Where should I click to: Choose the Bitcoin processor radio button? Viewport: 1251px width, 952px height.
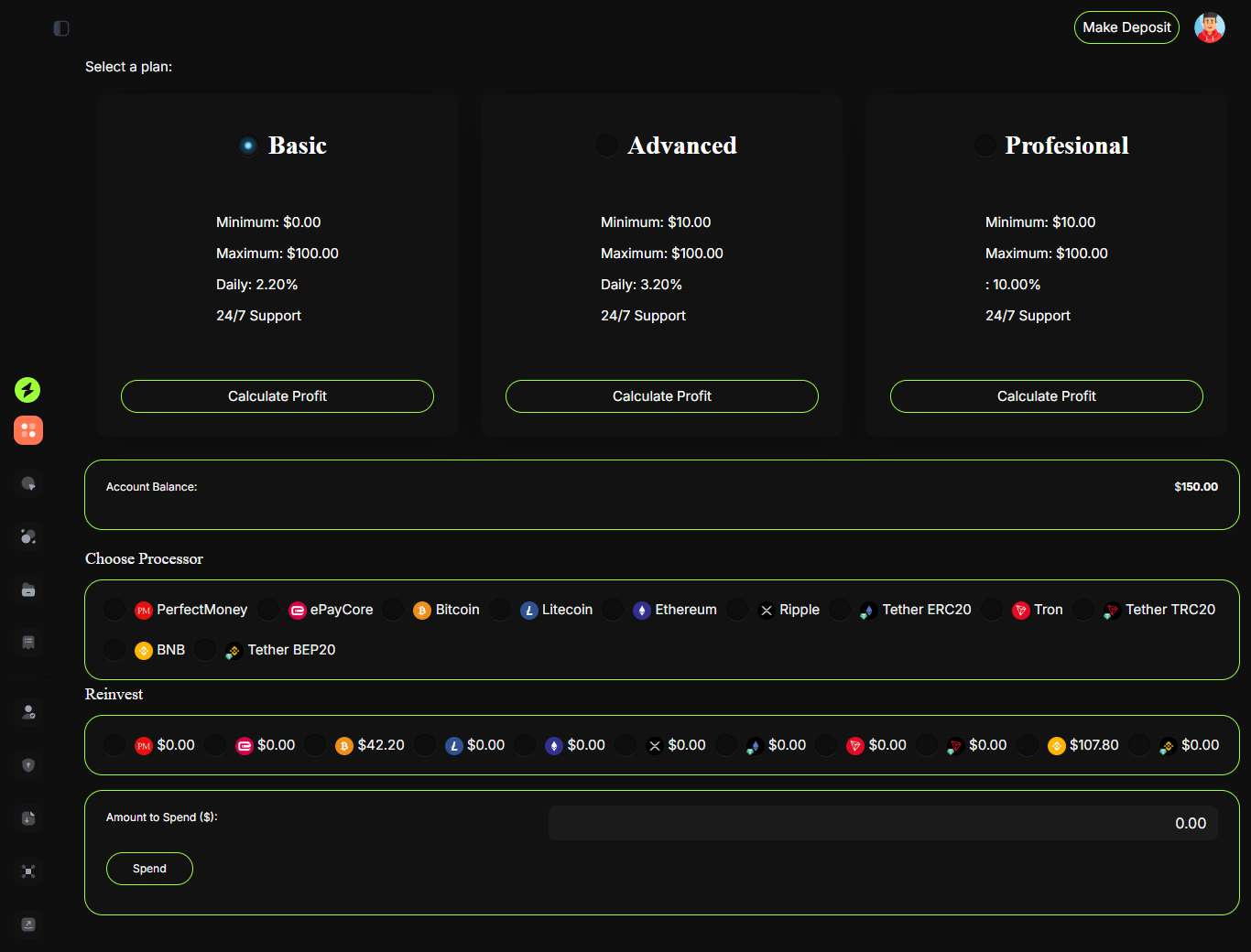pyautogui.click(x=393, y=610)
